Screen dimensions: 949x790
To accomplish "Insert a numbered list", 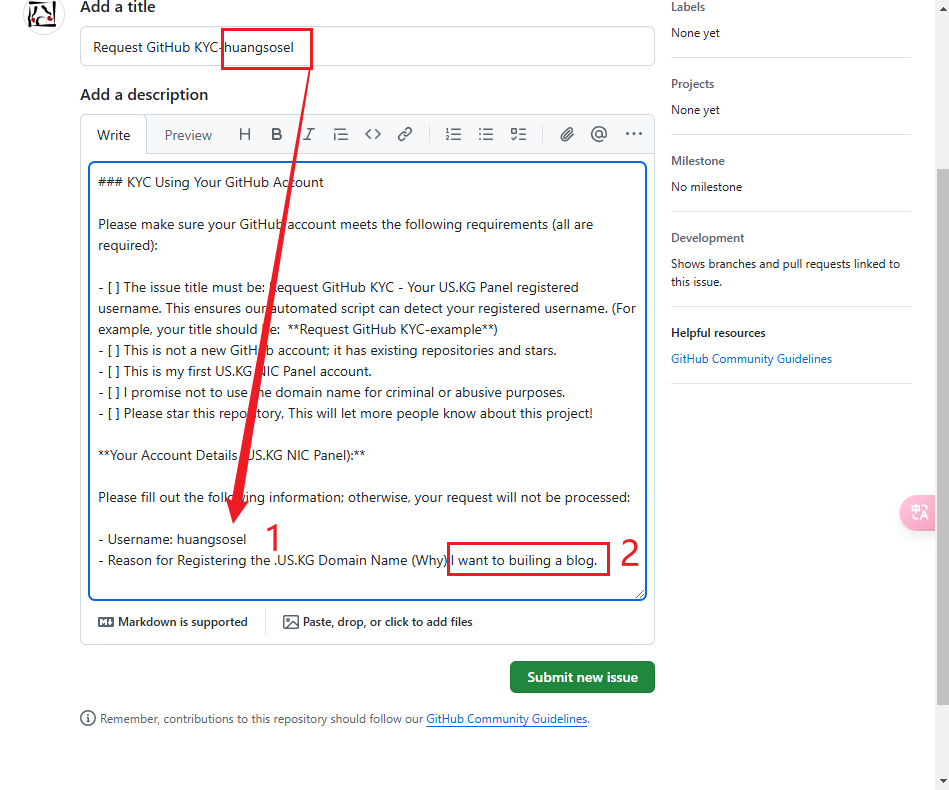I will [x=454, y=134].
